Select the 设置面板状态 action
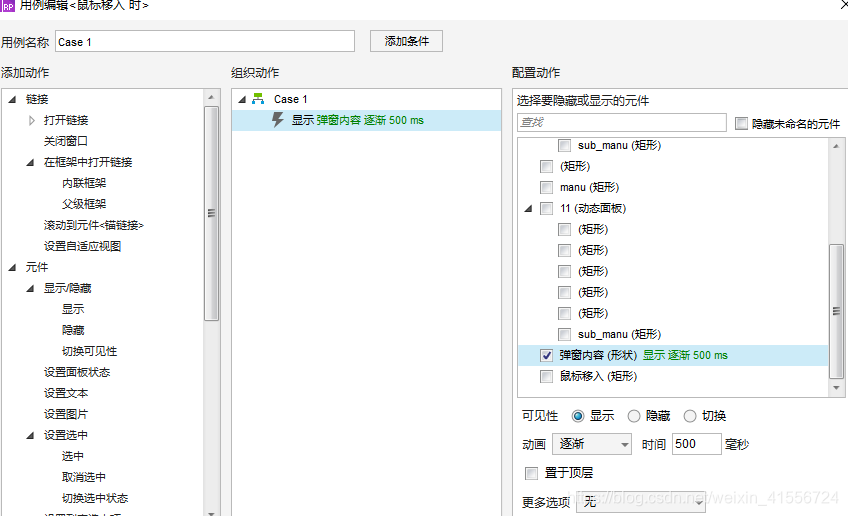848x516 pixels. pyautogui.click(x=77, y=372)
